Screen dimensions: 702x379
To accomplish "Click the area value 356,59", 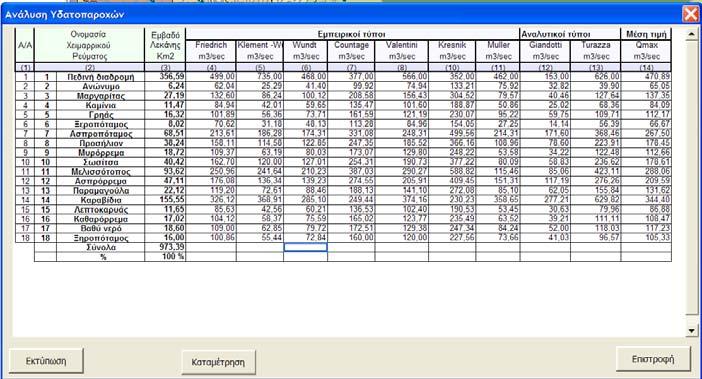I will pyautogui.click(x=172, y=77).
